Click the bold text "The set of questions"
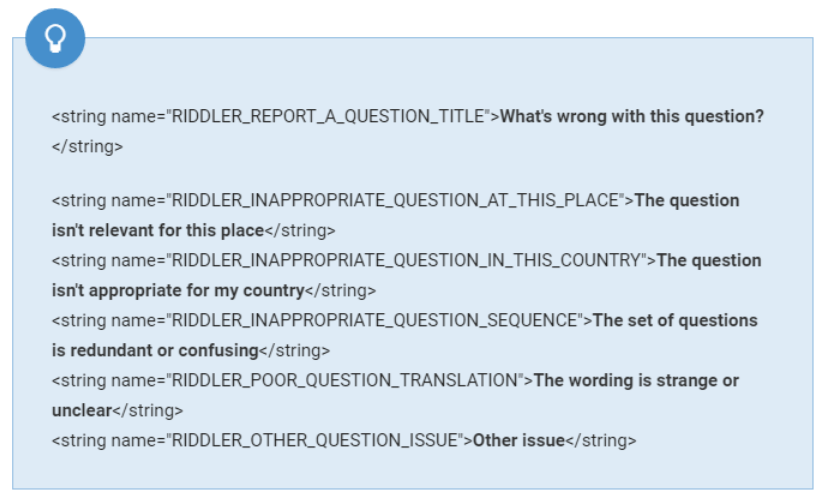 (675, 320)
